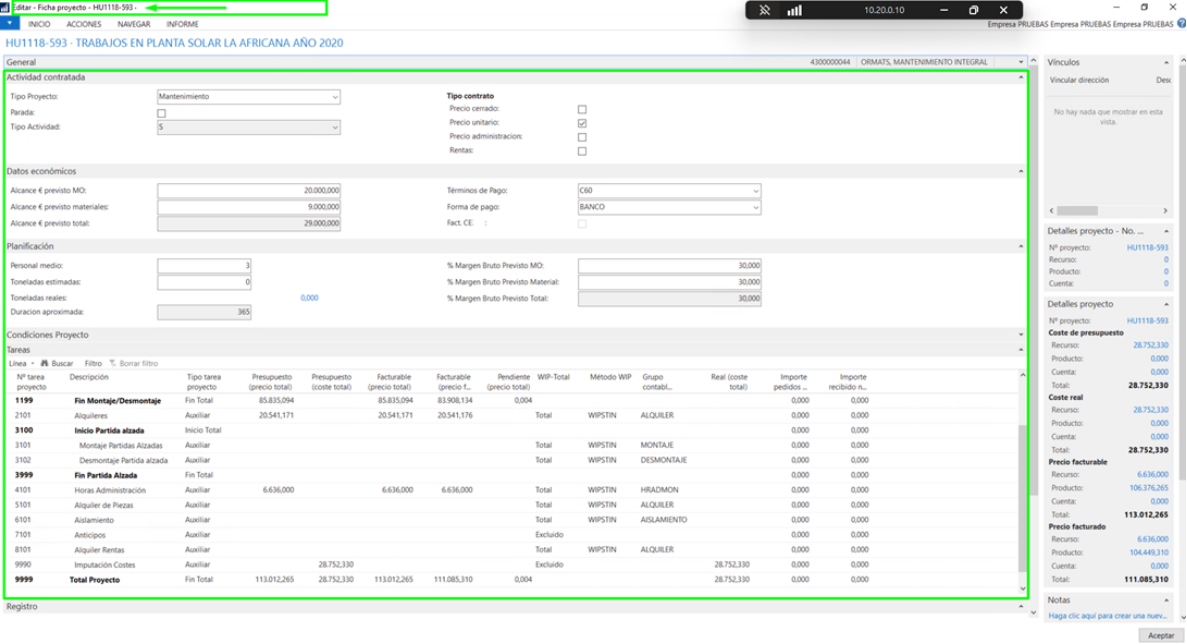Click the connection signal strength icon
The height and width of the screenshot is (644, 1187).
point(795,10)
